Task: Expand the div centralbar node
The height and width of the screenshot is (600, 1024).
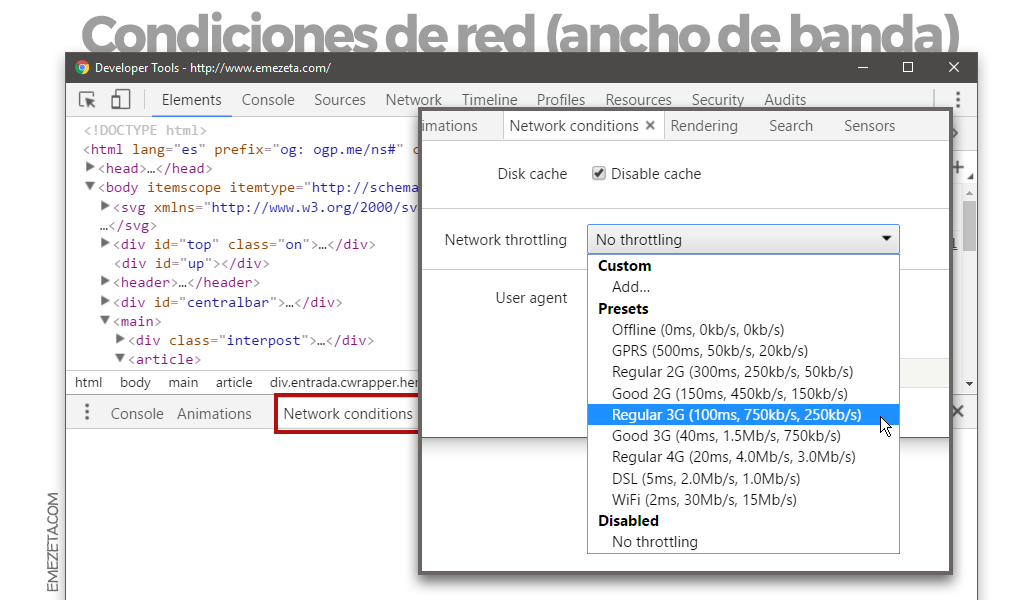Action: click(104, 301)
